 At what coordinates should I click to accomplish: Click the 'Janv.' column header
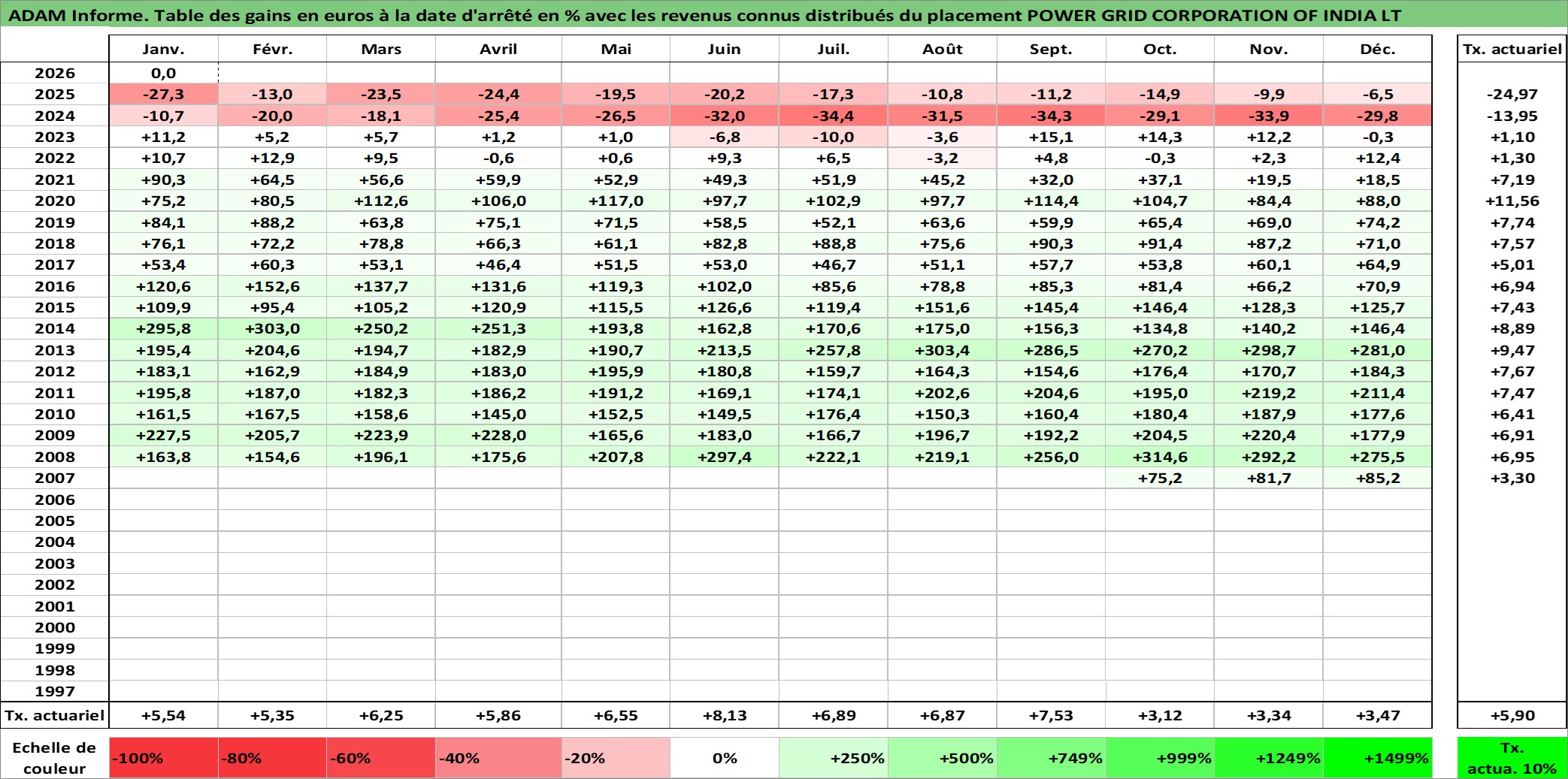pos(164,49)
